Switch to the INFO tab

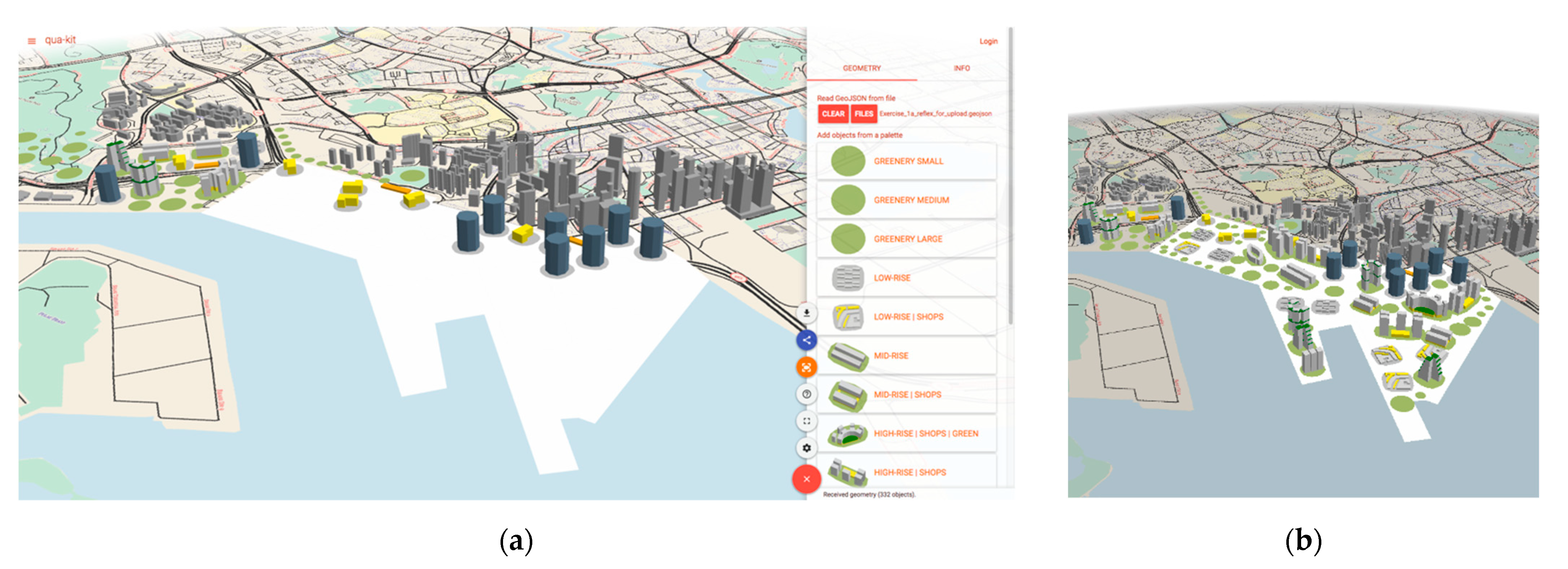click(961, 68)
